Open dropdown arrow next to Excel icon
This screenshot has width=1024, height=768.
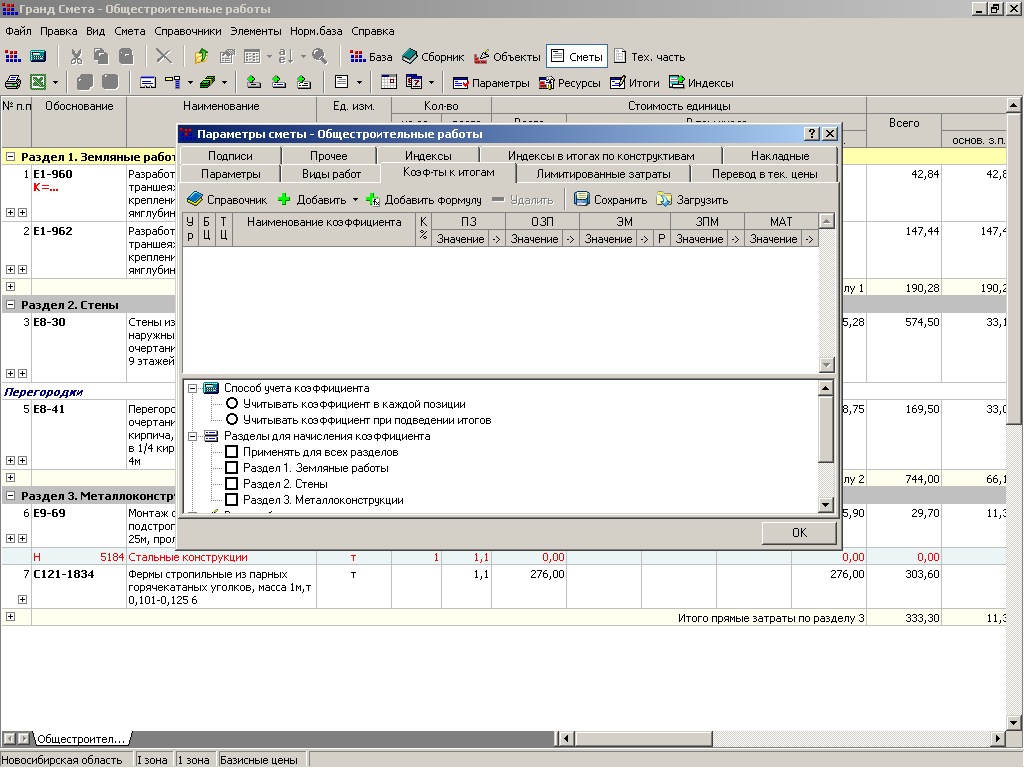coord(56,83)
